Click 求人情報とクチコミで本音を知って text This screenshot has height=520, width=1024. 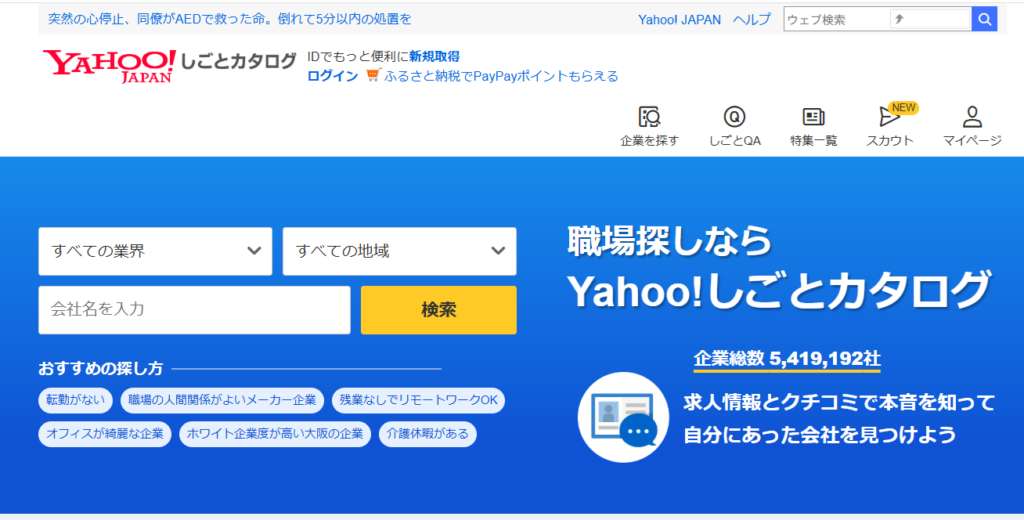pyautogui.click(x=839, y=402)
